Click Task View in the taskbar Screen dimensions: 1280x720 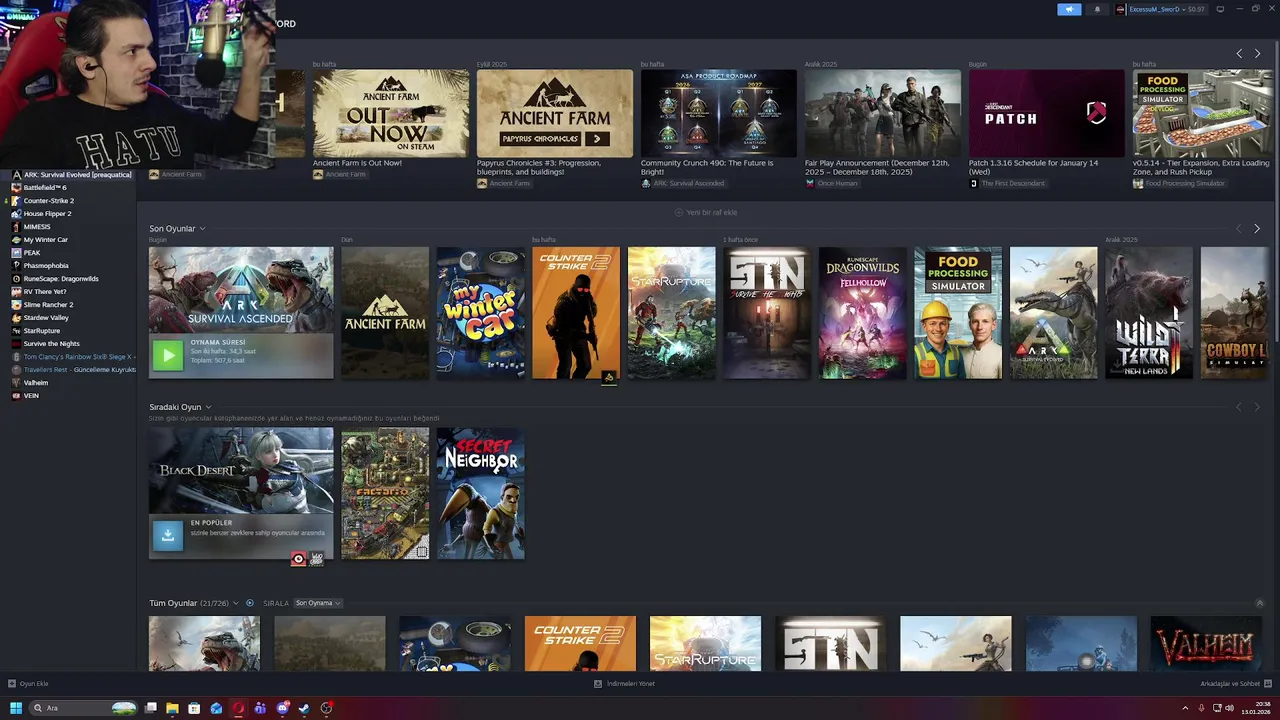click(x=150, y=708)
